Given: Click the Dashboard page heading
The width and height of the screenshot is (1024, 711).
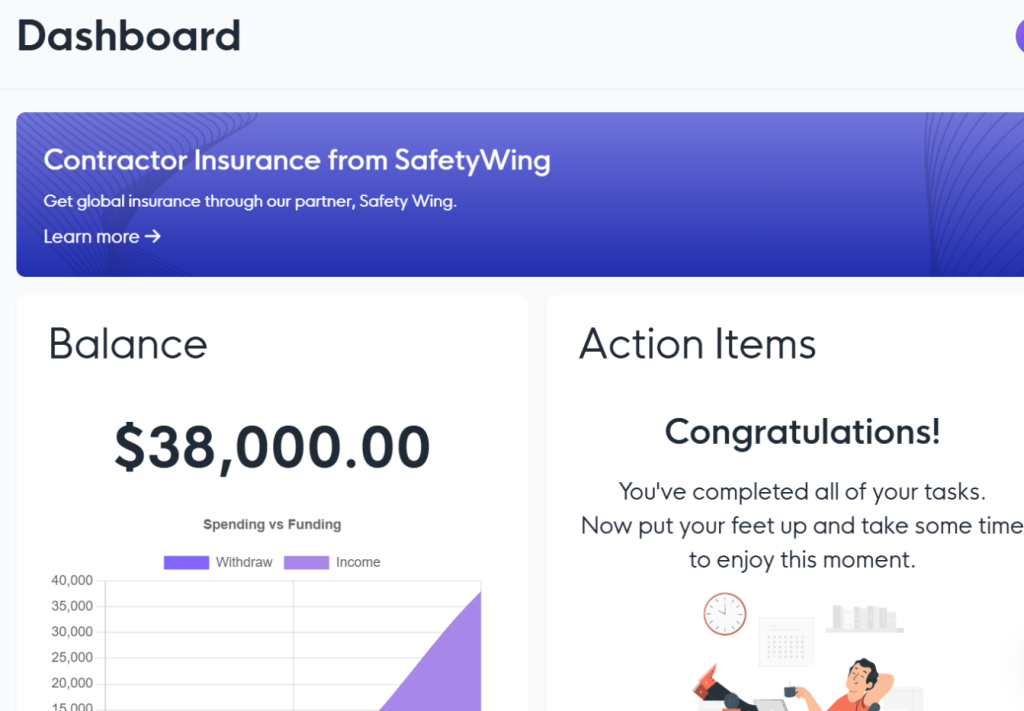Looking at the screenshot, I should coord(129,36).
